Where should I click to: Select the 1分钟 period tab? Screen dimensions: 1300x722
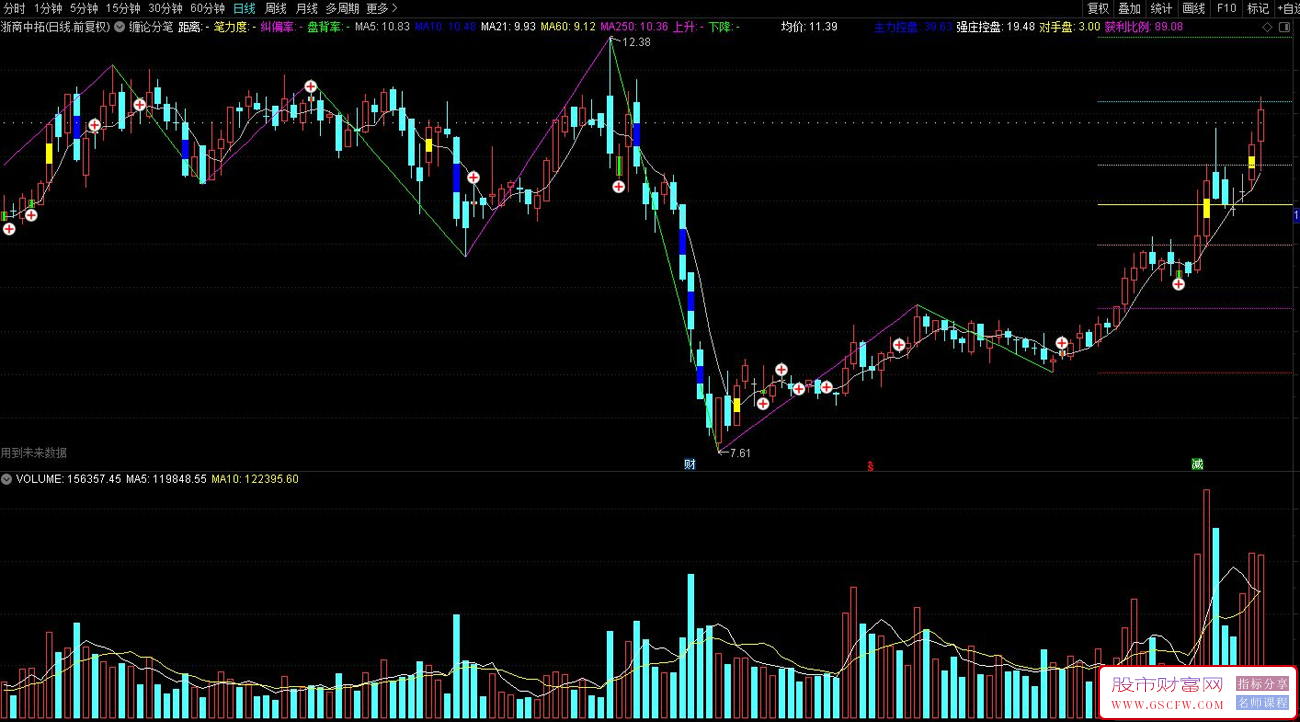point(48,8)
